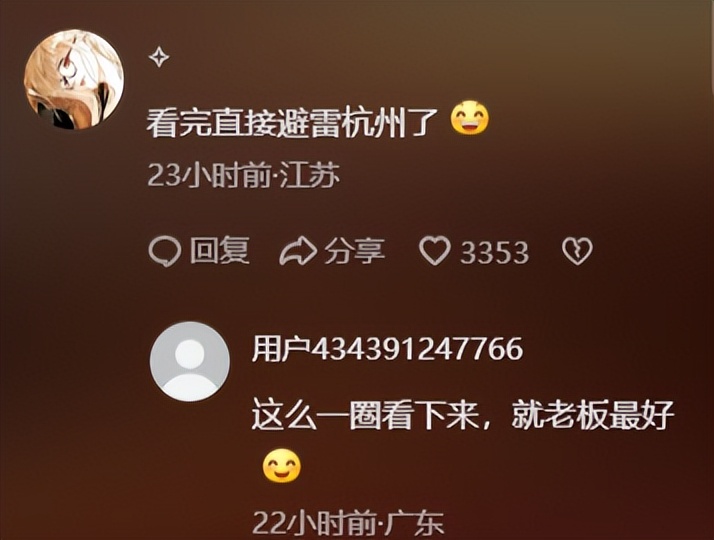The width and height of the screenshot is (714, 540).
Task: Click the 23小时前 timestamp
Action: (x=209, y=175)
